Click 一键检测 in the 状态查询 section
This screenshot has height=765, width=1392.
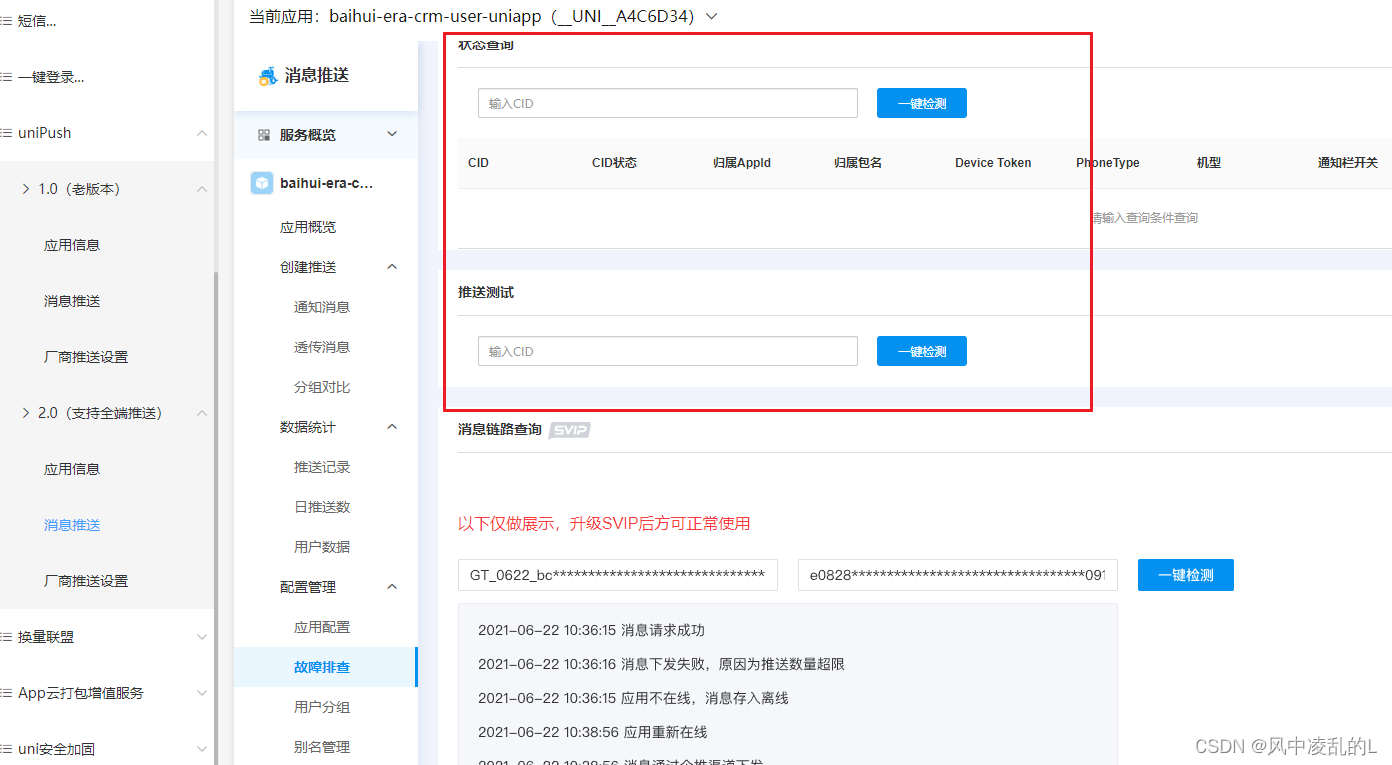921,103
